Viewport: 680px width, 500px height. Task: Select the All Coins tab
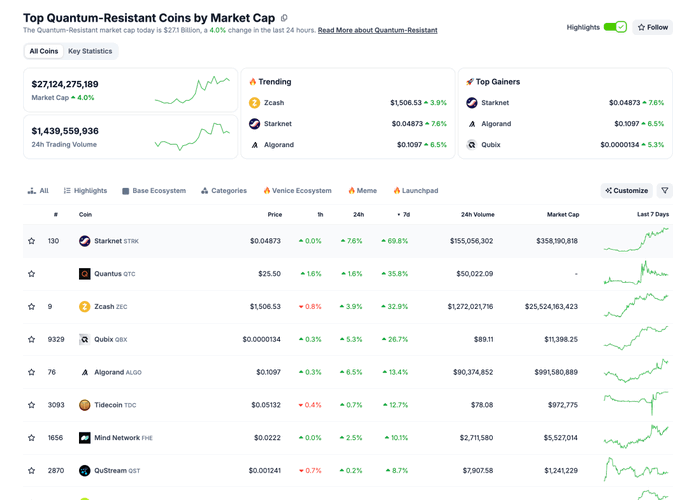(x=43, y=51)
